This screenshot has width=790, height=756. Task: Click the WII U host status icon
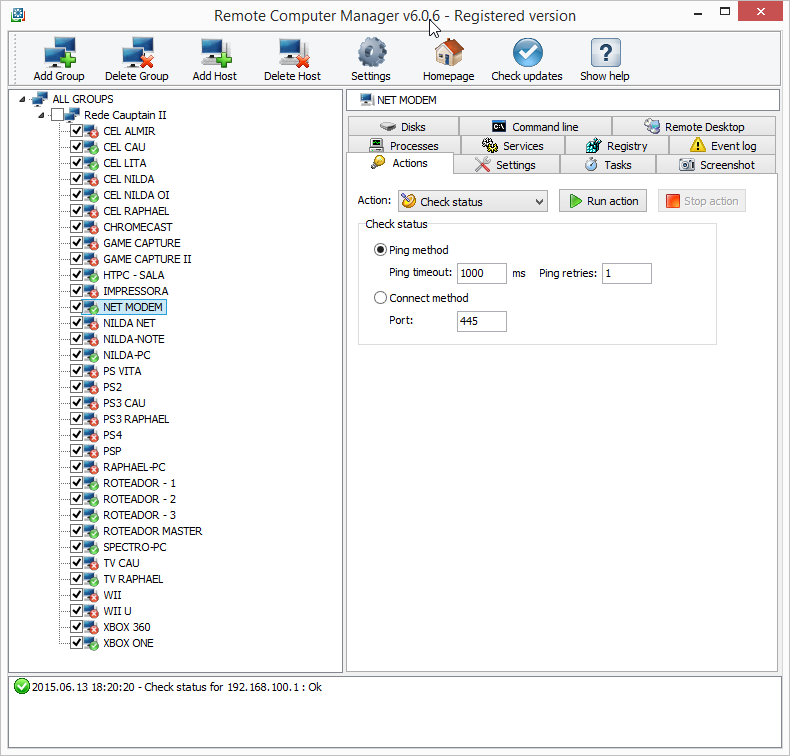(91, 611)
